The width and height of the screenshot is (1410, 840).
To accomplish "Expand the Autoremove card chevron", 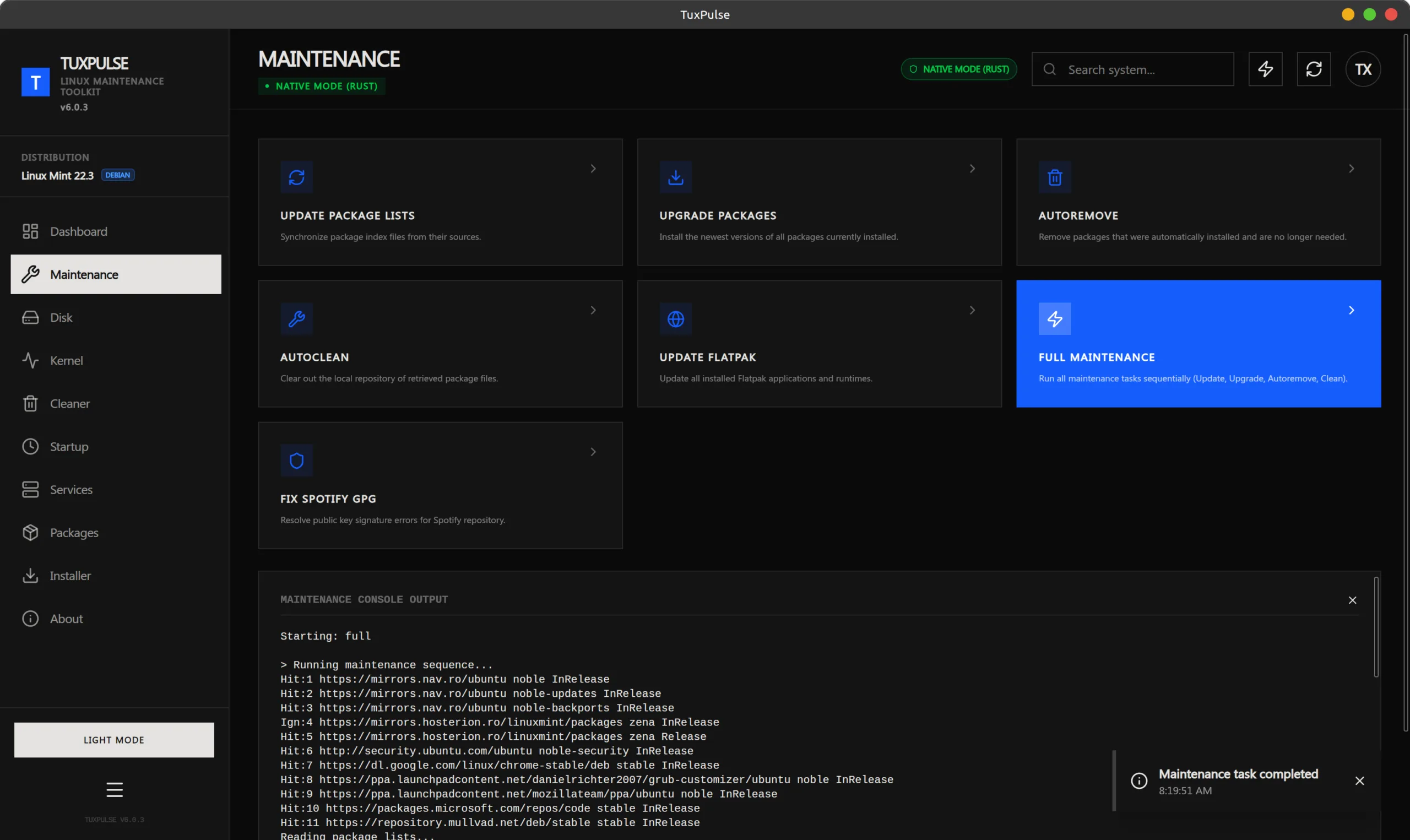I will click(1351, 169).
